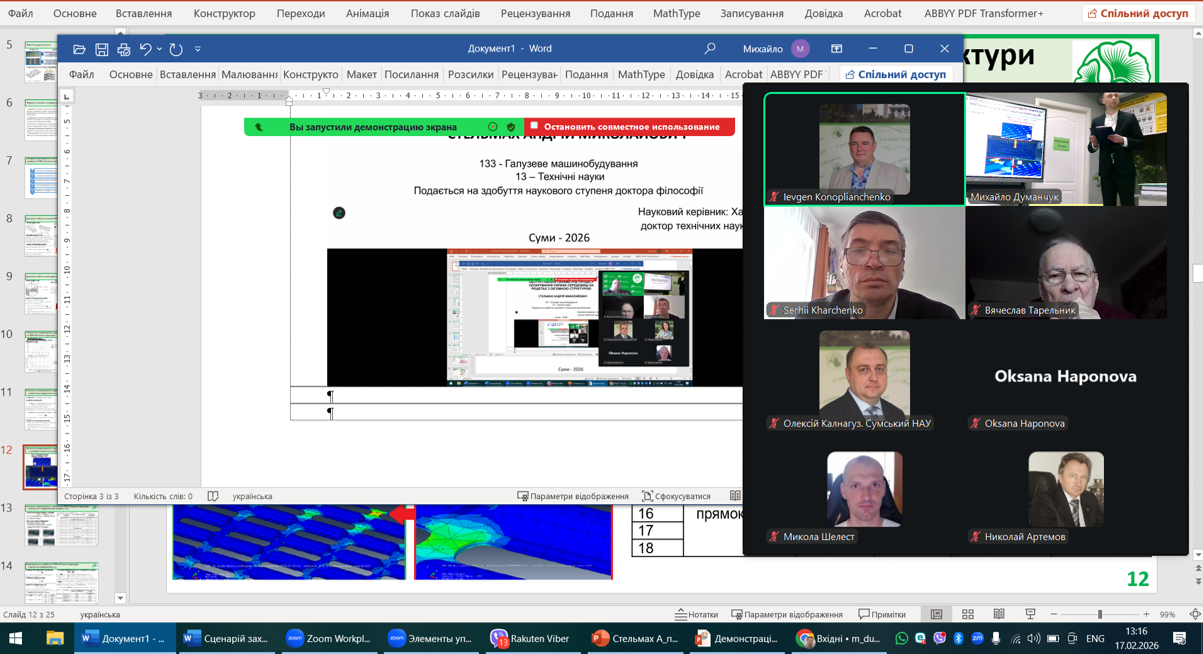Open the Посилання tab in Word
The image size is (1203, 654).
point(411,74)
